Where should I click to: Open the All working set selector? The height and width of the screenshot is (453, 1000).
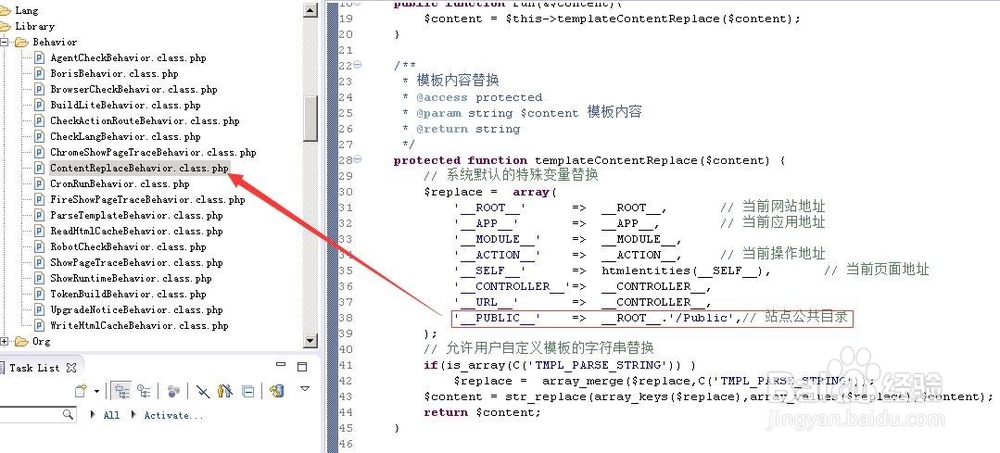(x=111, y=415)
